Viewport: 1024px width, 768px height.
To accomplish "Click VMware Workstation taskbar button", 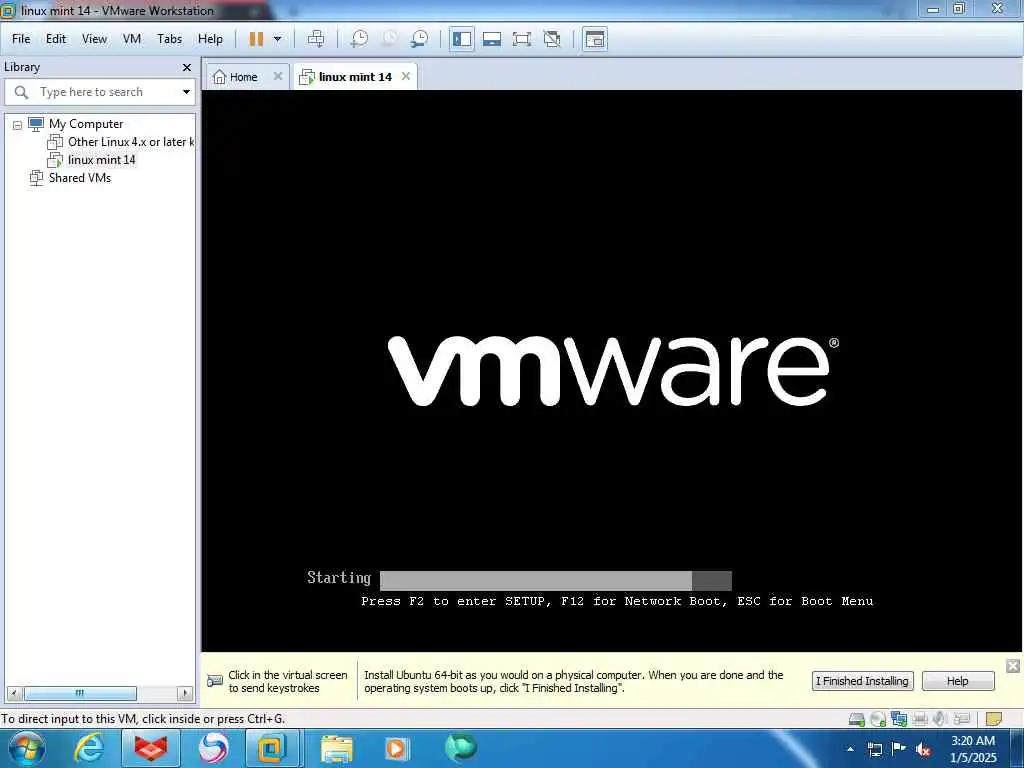I will coord(273,748).
